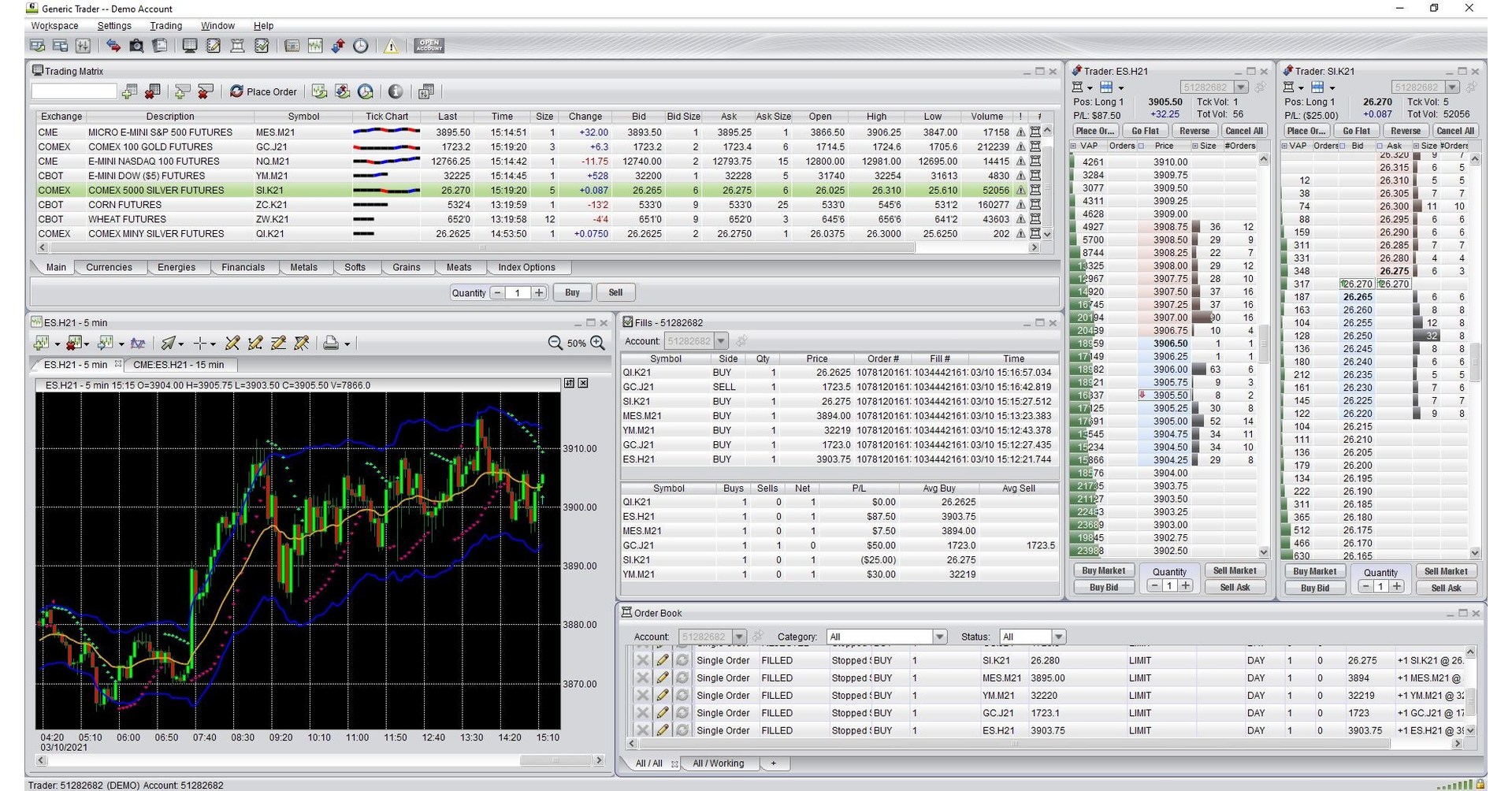Viewport: 1512px width, 791px height.
Task: Toggle the alert icon for the GC.J21 row
Action: coord(1020,147)
